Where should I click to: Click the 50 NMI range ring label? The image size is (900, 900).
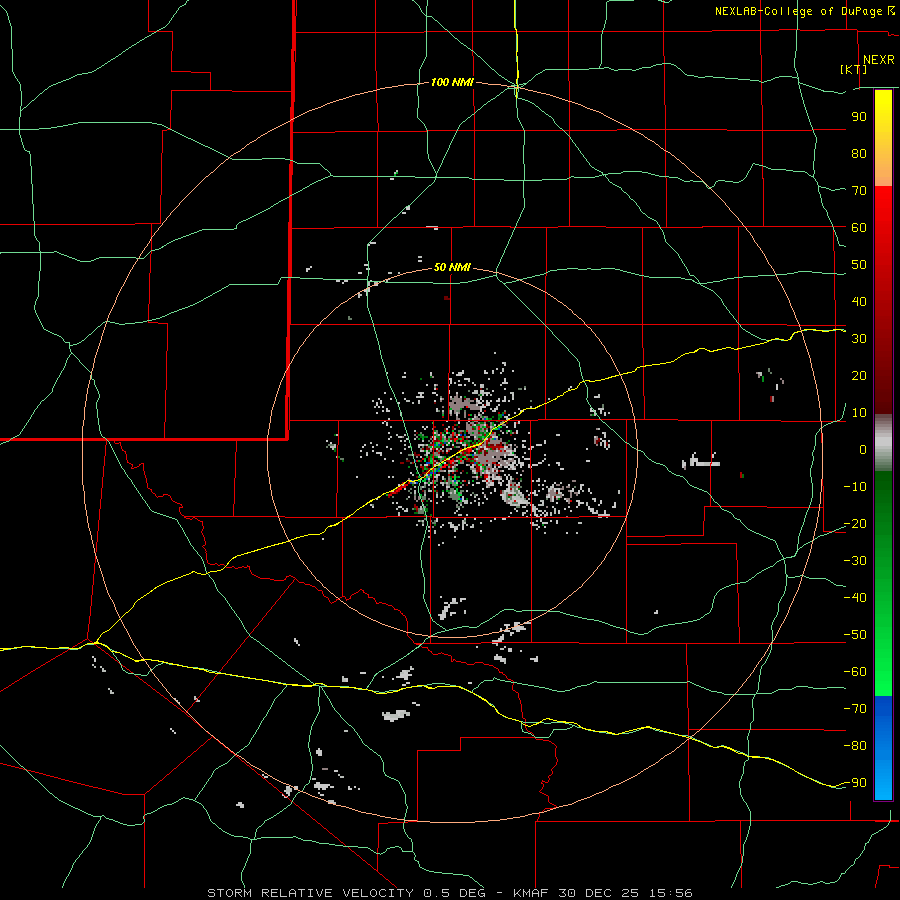tap(452, 267)
